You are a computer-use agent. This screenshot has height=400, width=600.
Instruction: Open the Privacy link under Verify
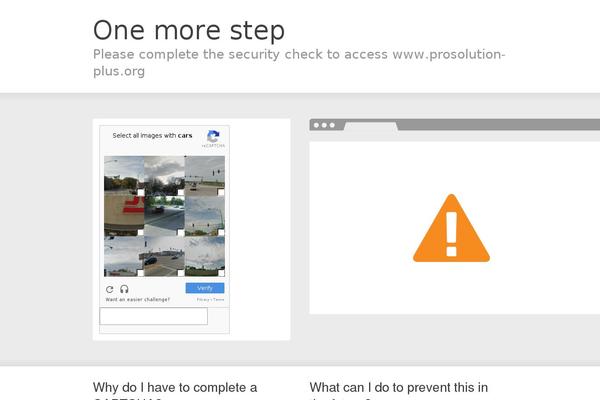point(203,300)
